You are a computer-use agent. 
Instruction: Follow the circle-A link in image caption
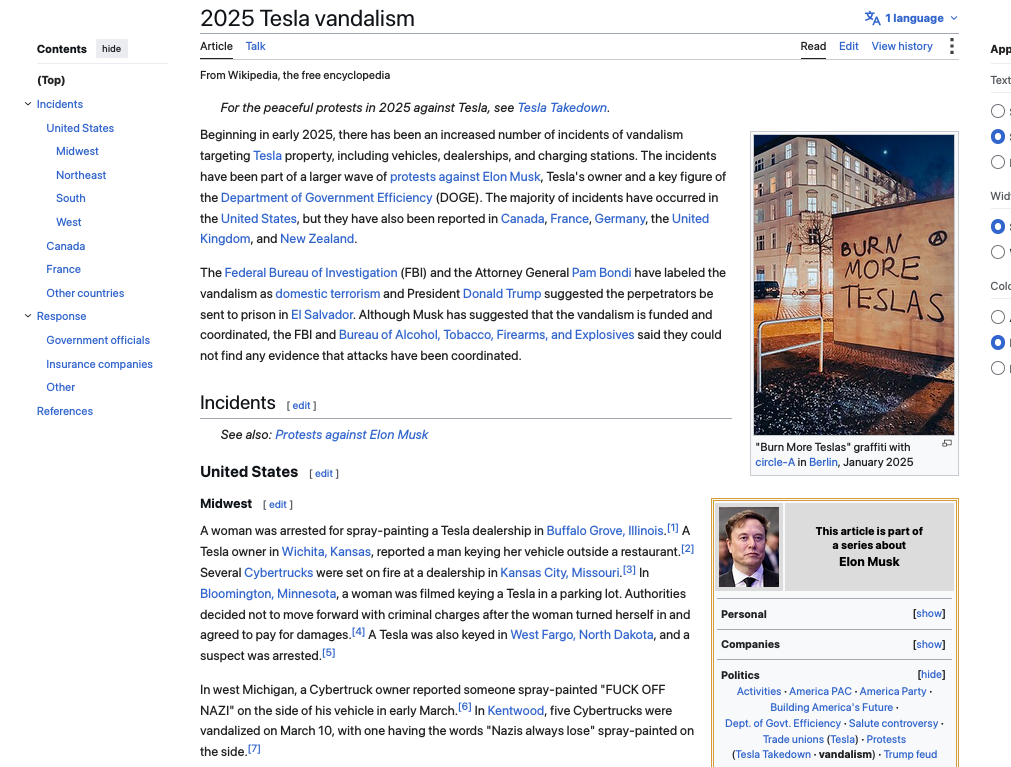tap(775, 462)
